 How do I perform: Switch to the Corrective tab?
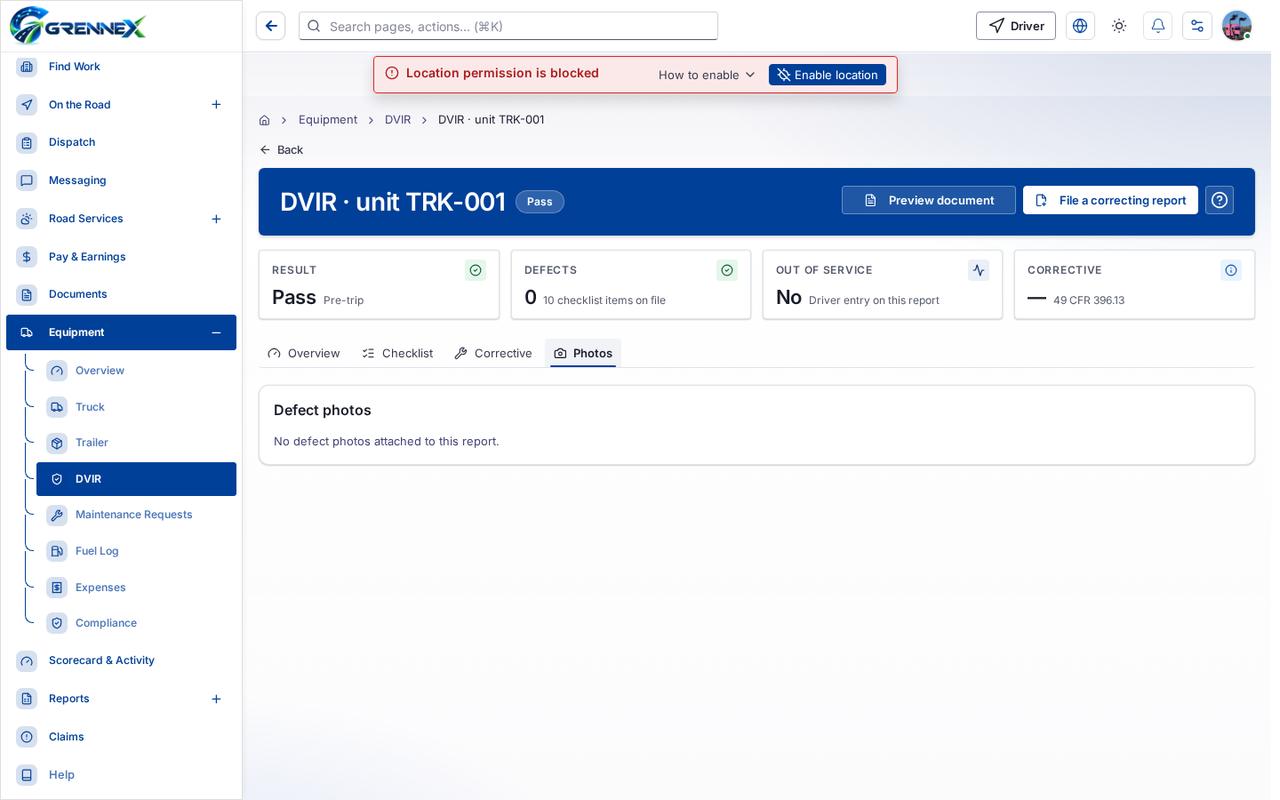coord(493,353)
